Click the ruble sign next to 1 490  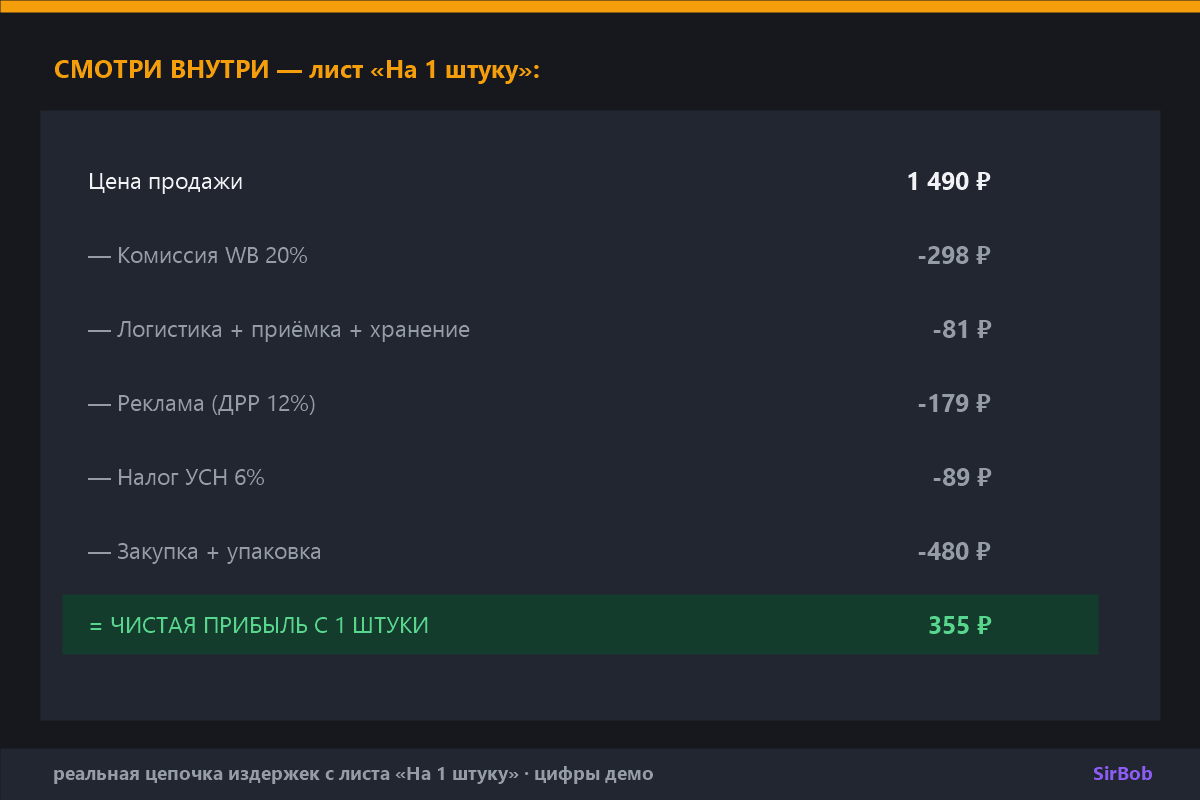click(982, 182)
